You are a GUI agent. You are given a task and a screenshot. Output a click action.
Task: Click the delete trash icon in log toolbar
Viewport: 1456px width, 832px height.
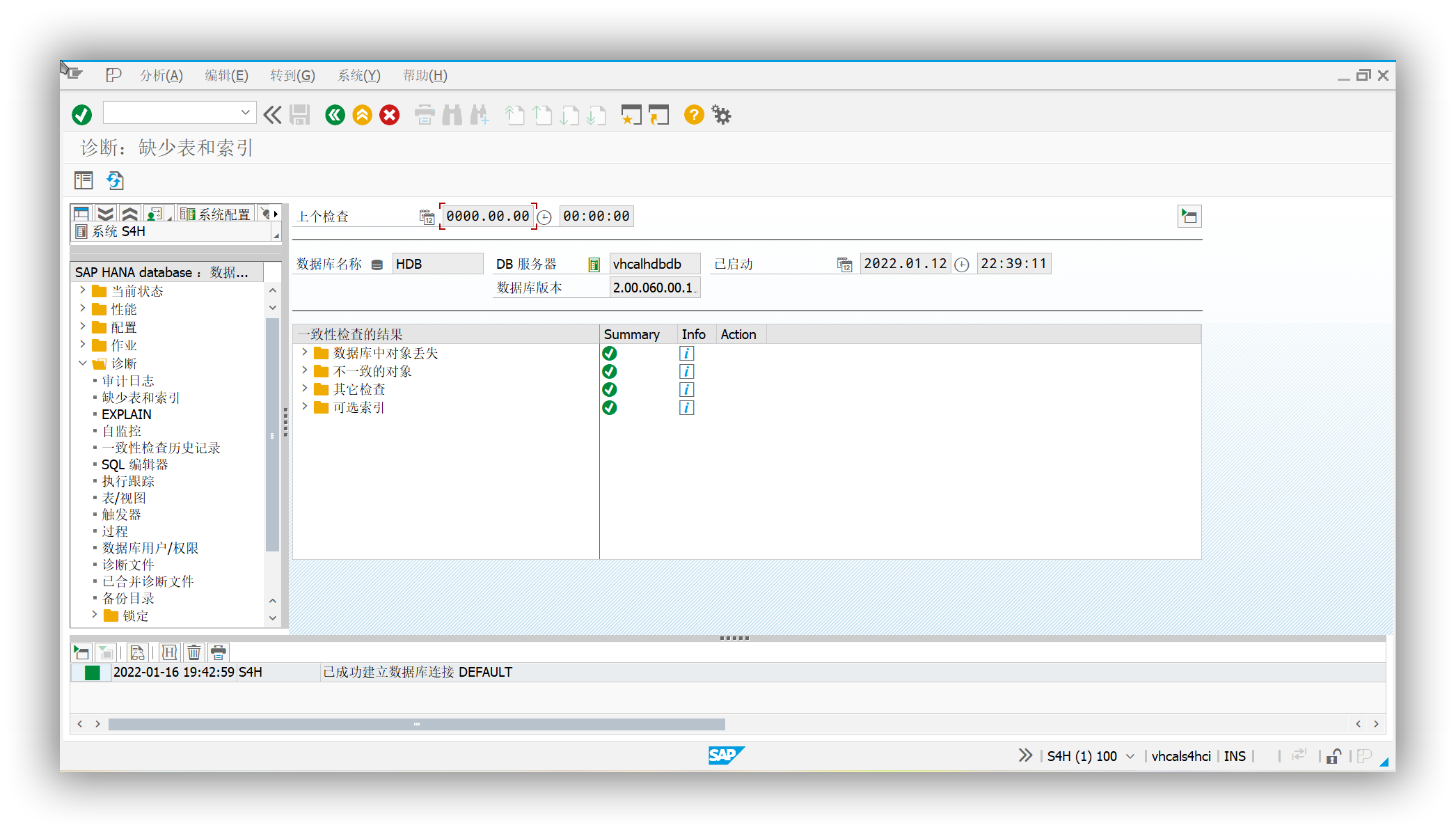pyautogui.click(x=194, y=652)
